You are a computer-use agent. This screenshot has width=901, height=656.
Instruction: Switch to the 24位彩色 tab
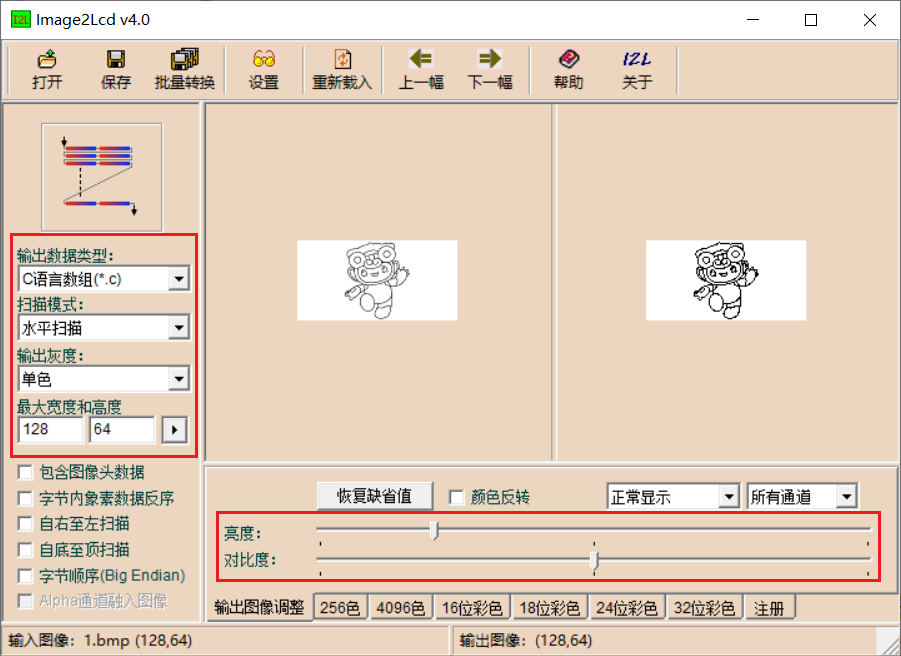coord(627,608)
